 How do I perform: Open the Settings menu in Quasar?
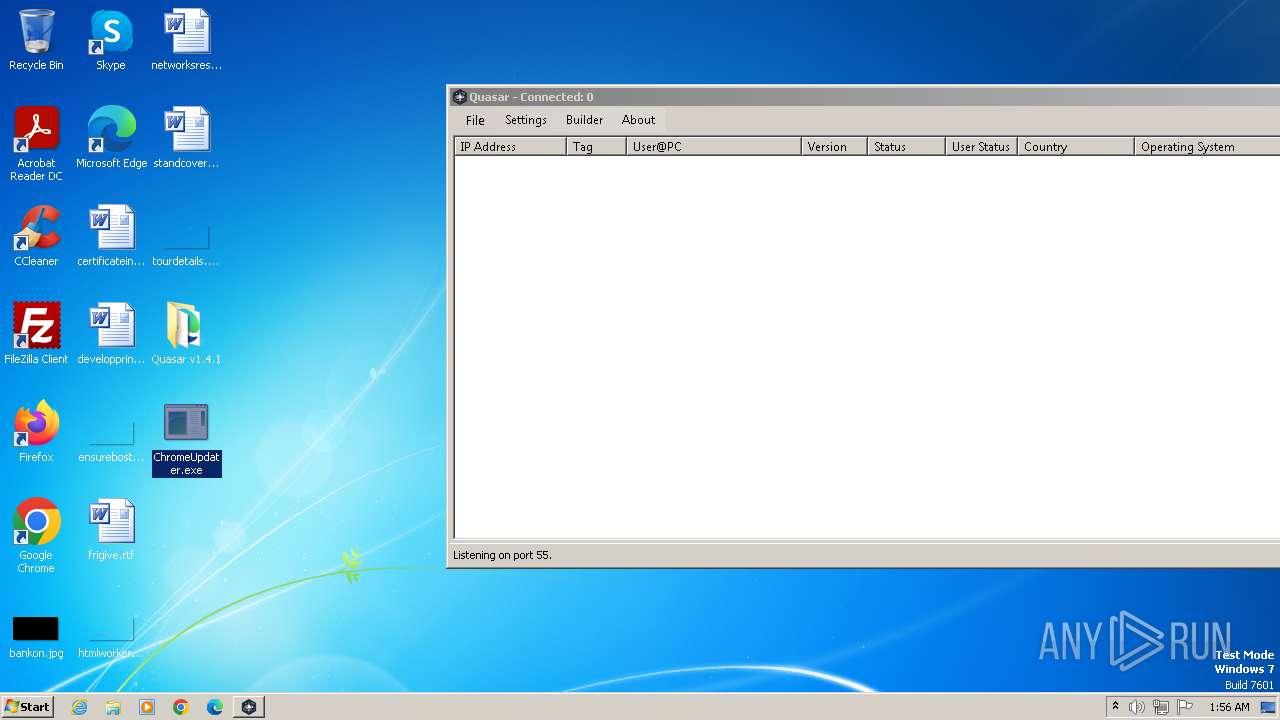525,120
